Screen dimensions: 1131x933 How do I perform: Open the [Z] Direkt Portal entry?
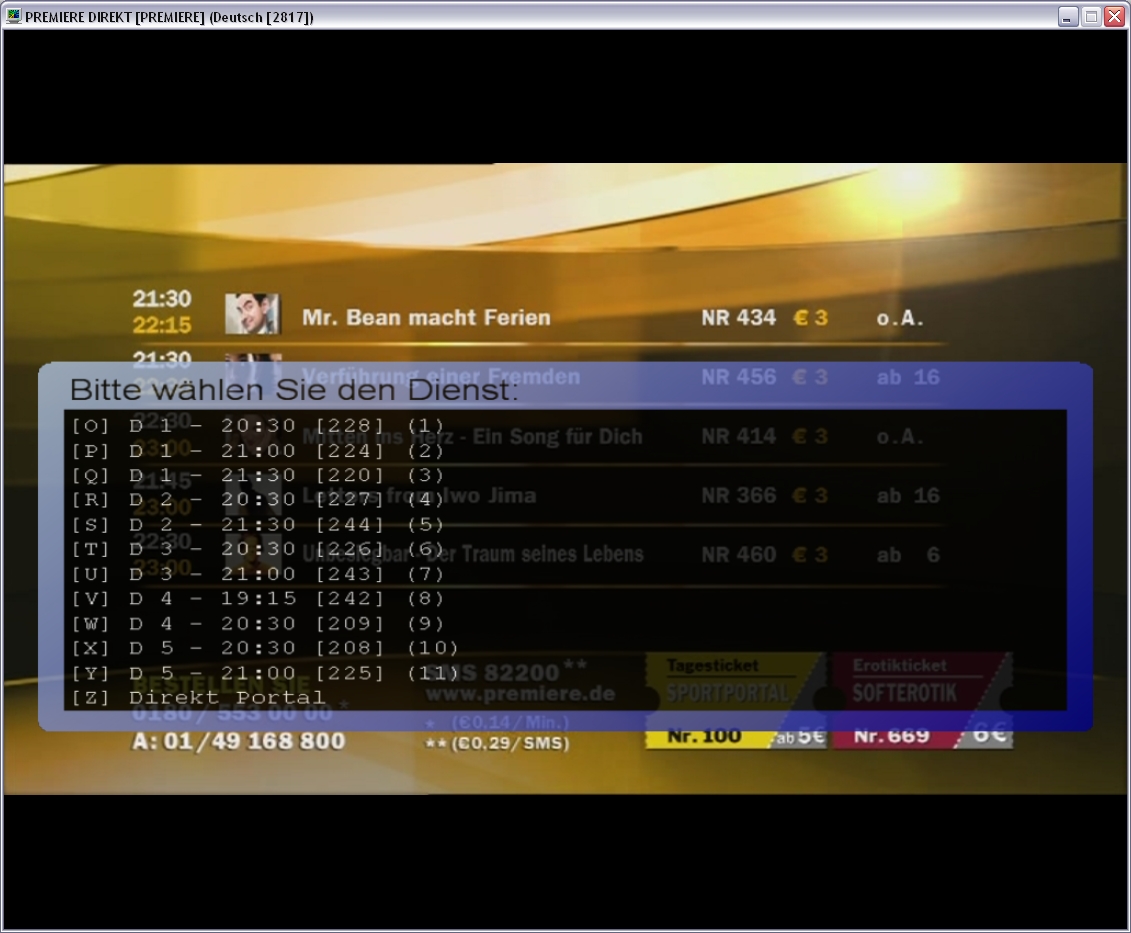coord(199,698)
